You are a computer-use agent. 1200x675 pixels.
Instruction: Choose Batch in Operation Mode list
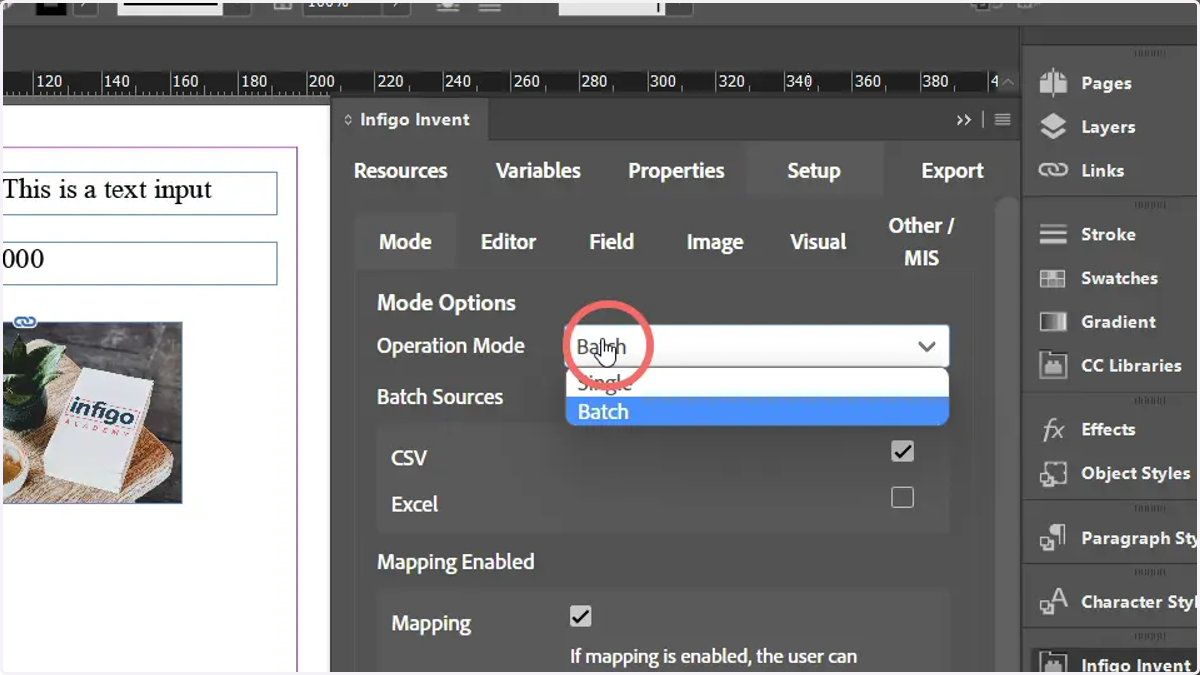[x=757, y=411]
